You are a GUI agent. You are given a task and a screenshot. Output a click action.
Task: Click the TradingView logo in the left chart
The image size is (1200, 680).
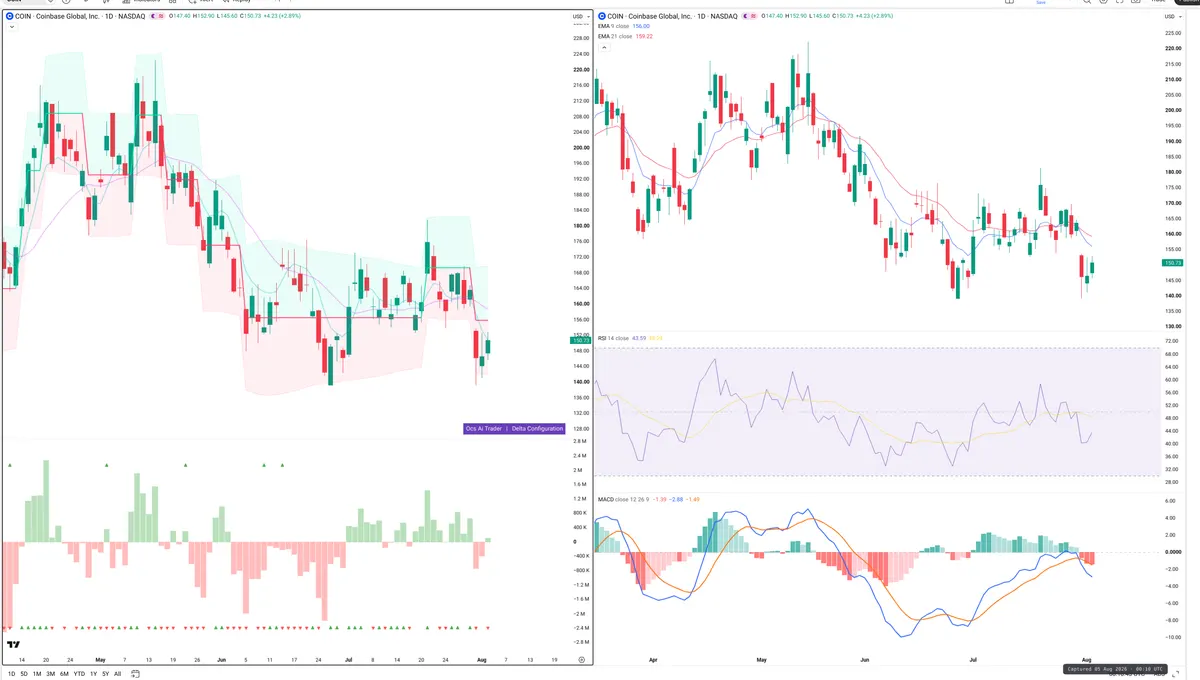(13, 644)
